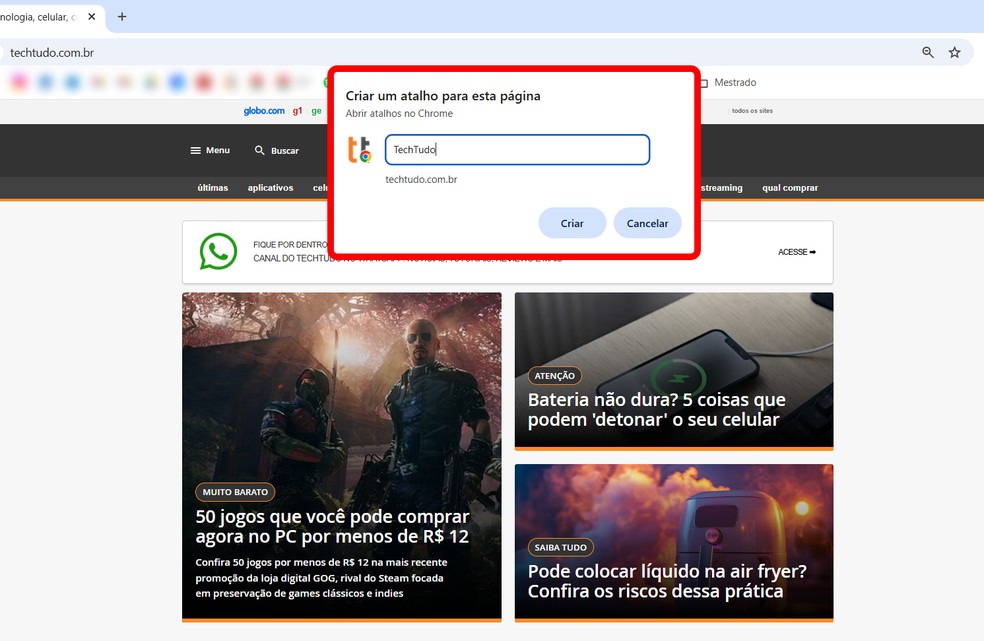The width and height of the screenshot is (984, 641).
Task: Click the 50 jogos article description text
Action: [x=321, y=578]
